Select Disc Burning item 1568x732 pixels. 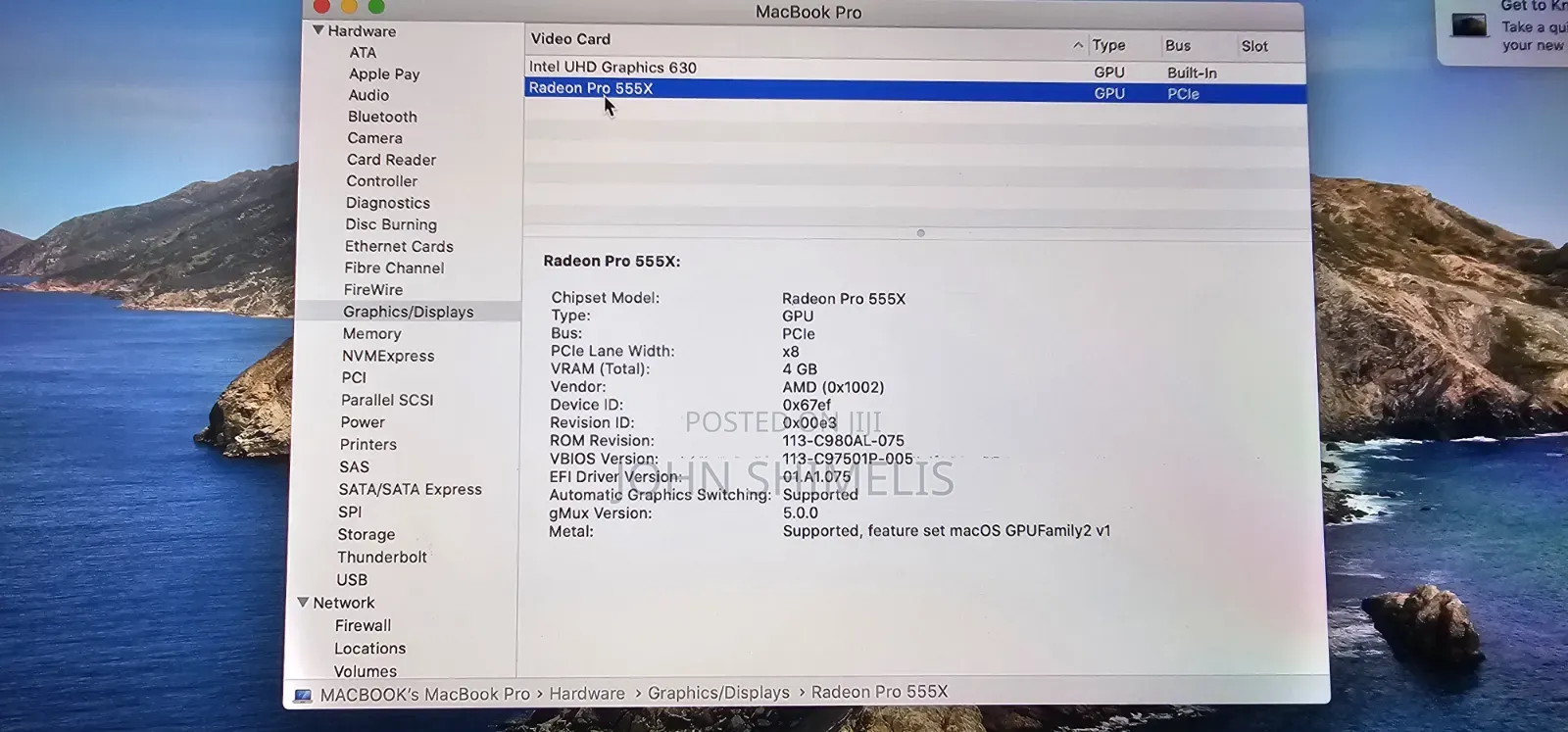tap(390, 224)
